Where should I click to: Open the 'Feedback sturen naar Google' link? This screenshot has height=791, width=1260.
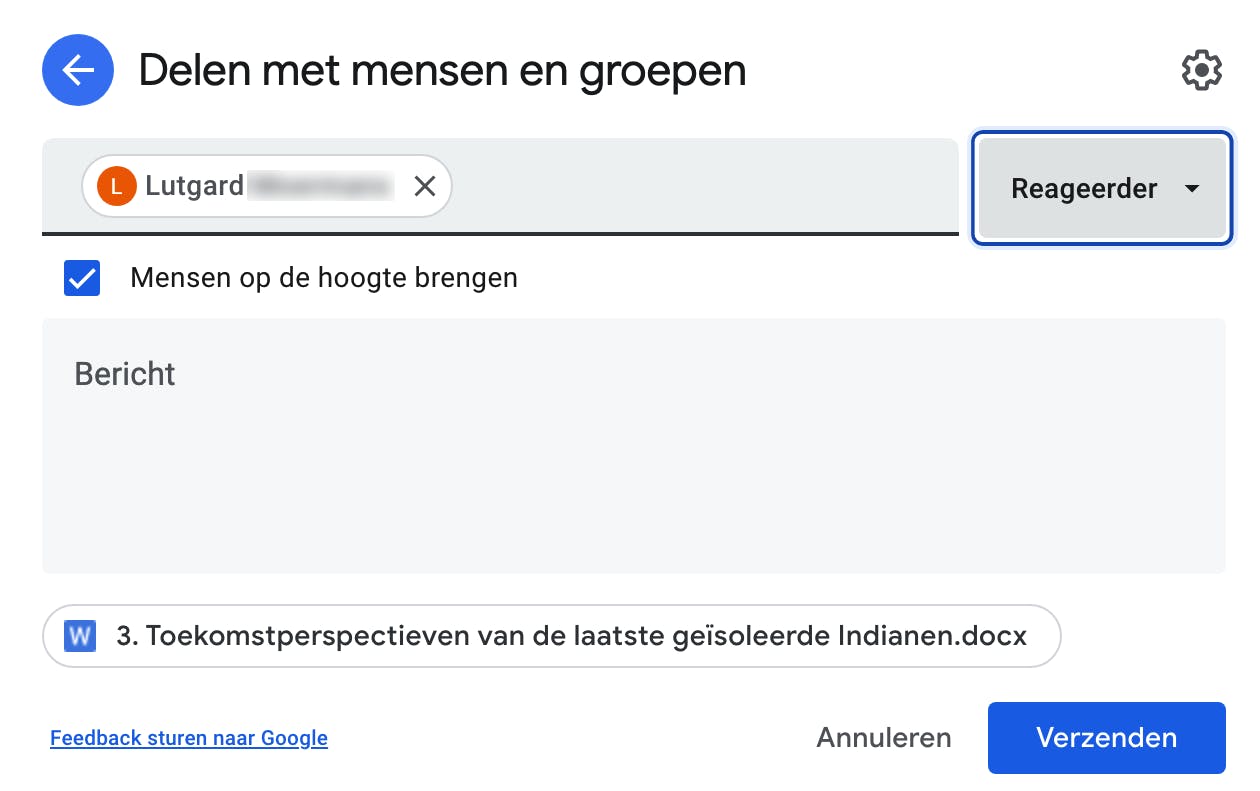(189, 739)
